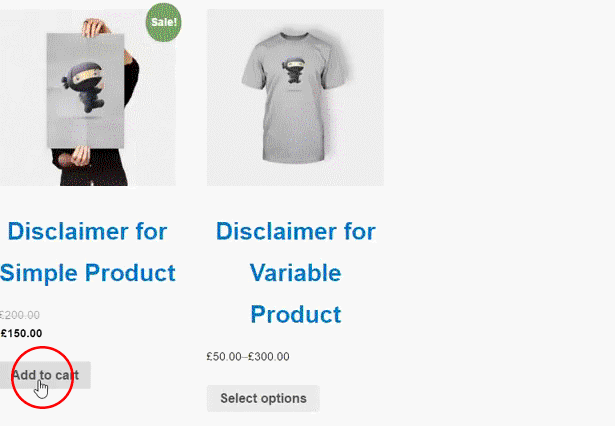The height and width of the screenshot is (426, 615).
Task: Click the word 'Variable' in the product title
Action: click(x=295, y=273)
